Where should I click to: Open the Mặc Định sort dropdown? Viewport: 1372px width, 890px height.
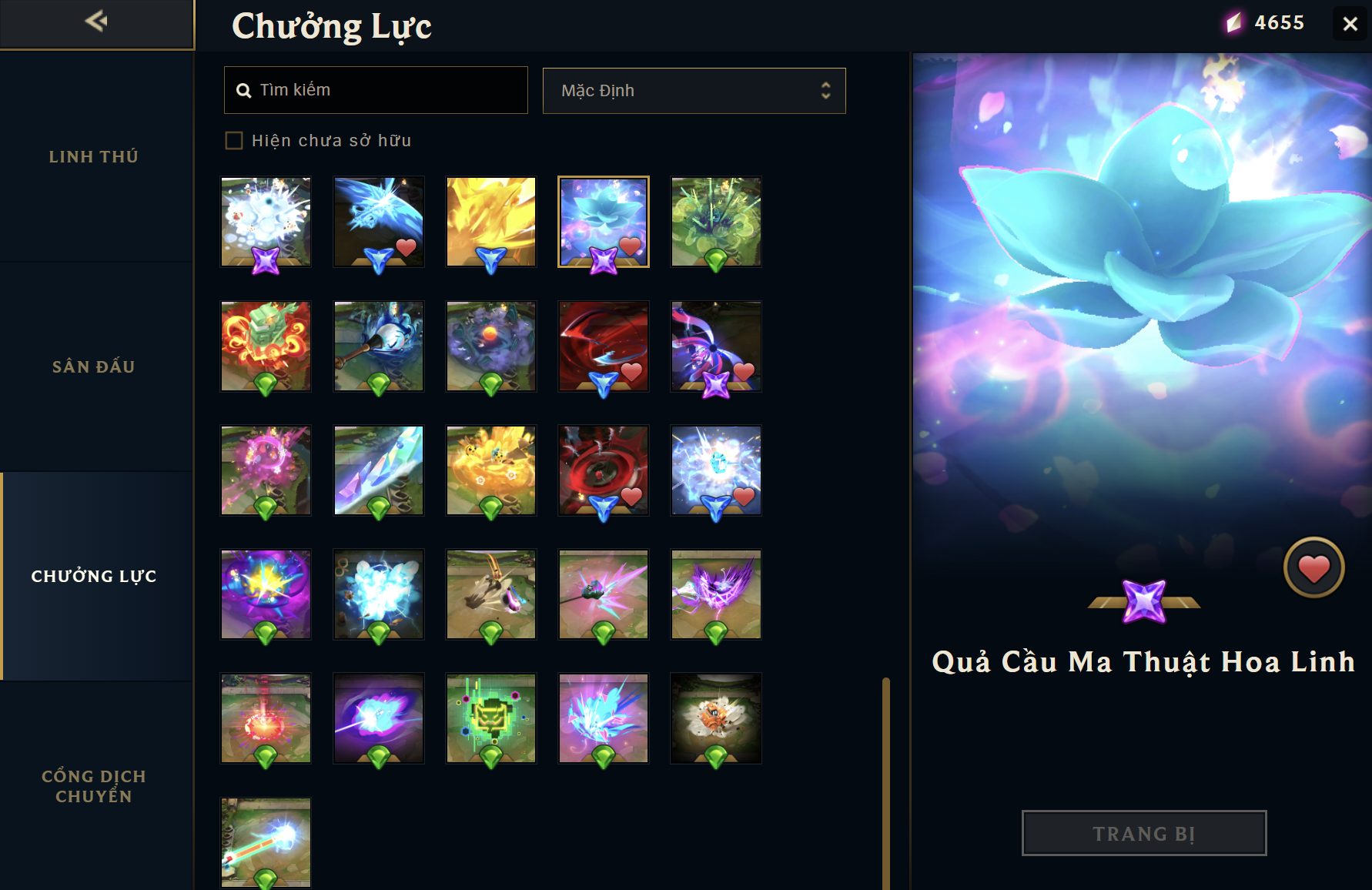[x=694, y=91]
